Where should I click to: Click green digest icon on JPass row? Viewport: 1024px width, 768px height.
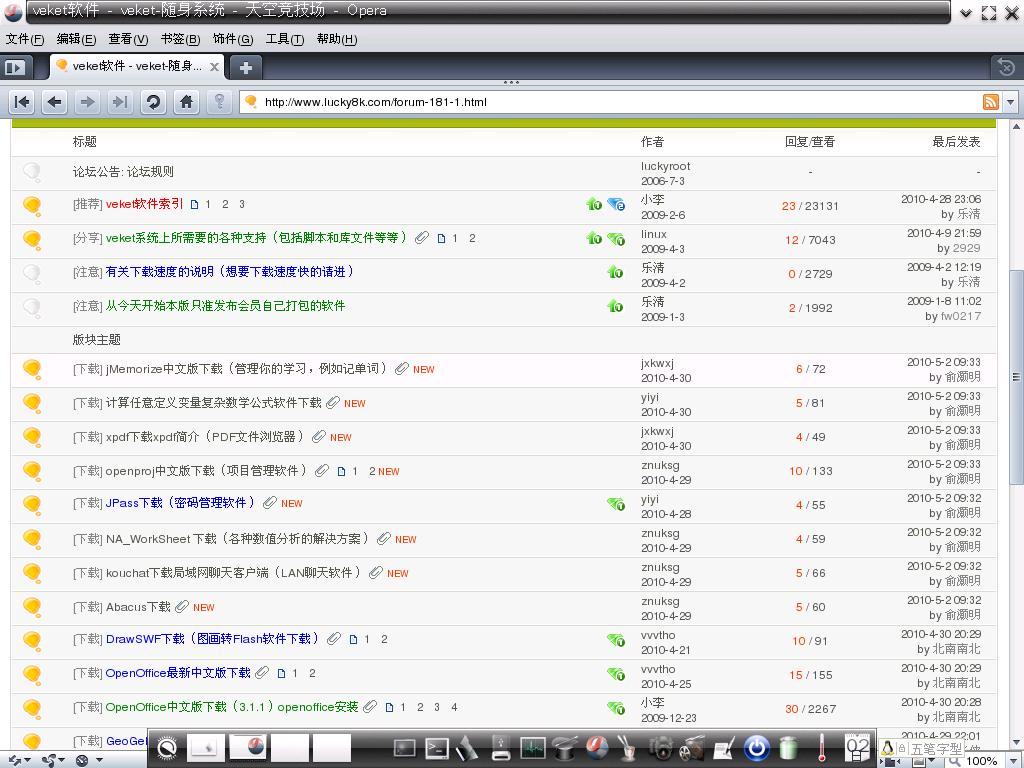click(x=616, y=504)
